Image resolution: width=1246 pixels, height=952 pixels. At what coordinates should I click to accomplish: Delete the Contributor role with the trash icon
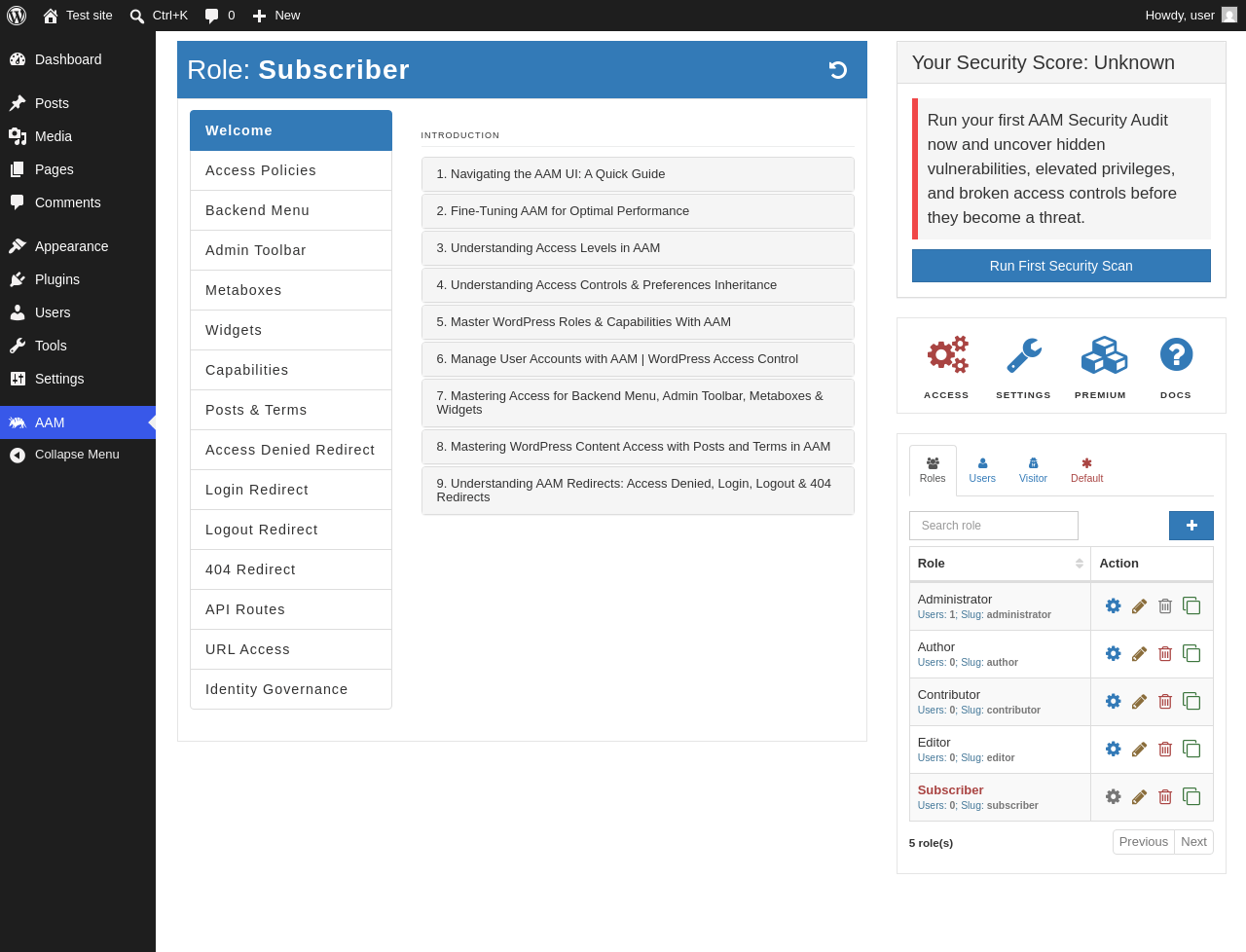(1165, 702)
